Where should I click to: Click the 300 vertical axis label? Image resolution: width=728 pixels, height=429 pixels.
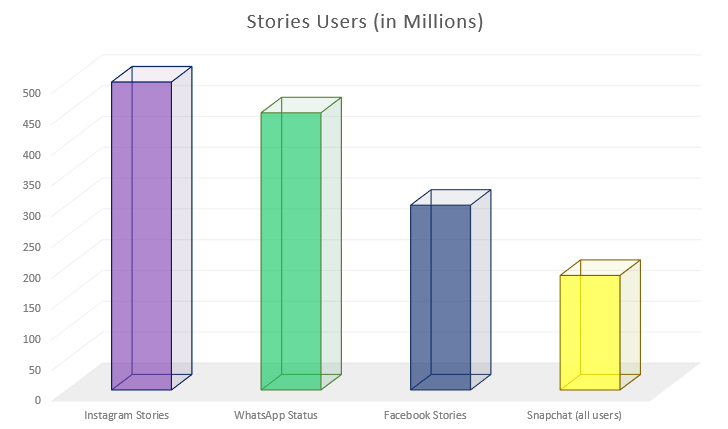point(32,215)
